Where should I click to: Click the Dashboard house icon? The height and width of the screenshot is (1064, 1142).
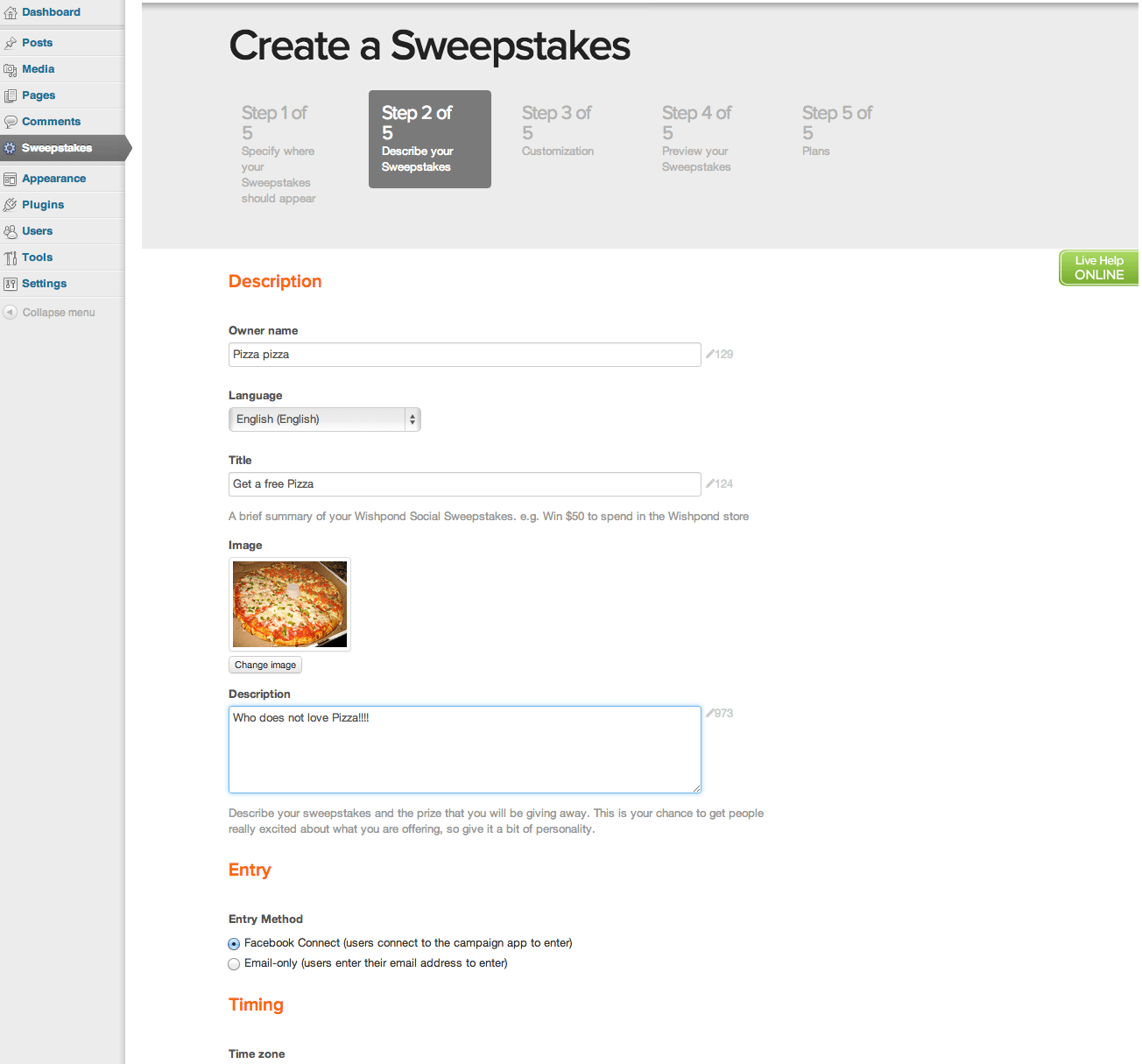(11, 13)
